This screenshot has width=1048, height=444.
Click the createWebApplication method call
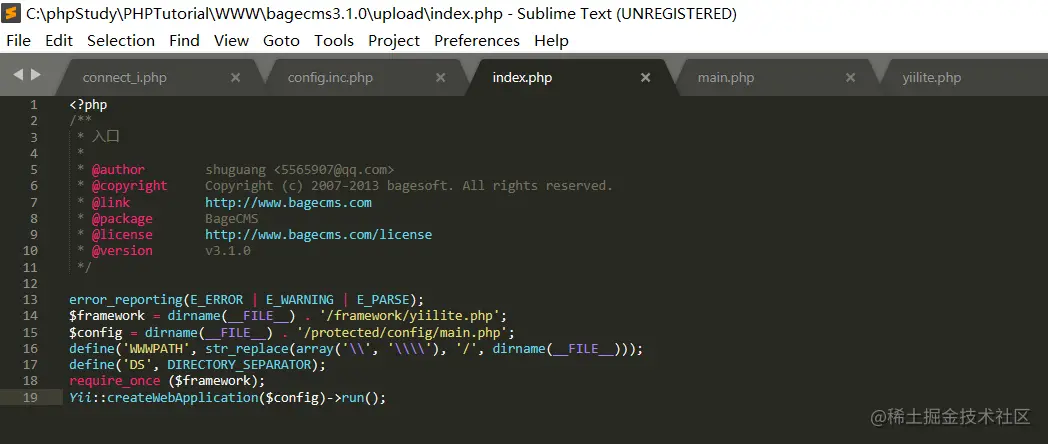(x=182, y=397)
